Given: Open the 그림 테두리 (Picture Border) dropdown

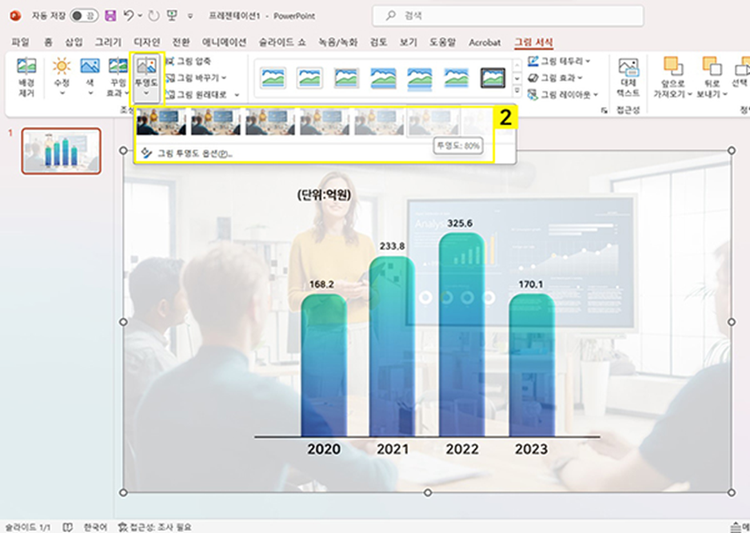Looking at the screenshot, I should 559,61.
